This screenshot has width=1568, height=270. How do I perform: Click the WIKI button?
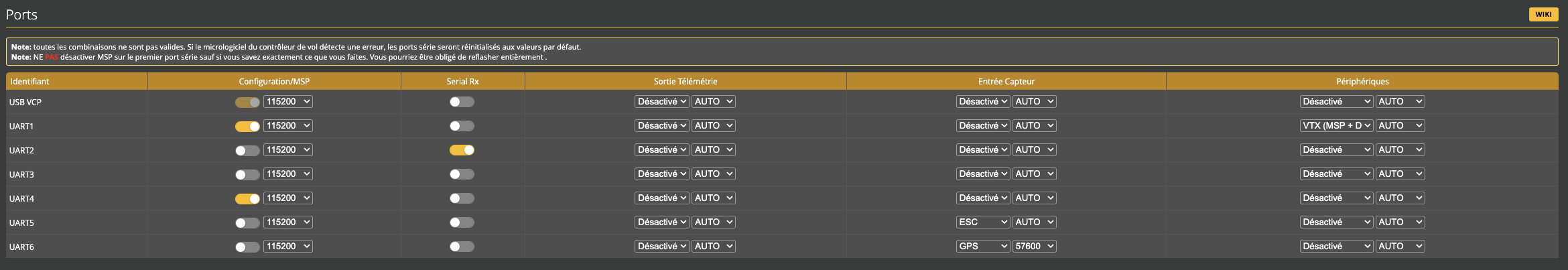1543,14
